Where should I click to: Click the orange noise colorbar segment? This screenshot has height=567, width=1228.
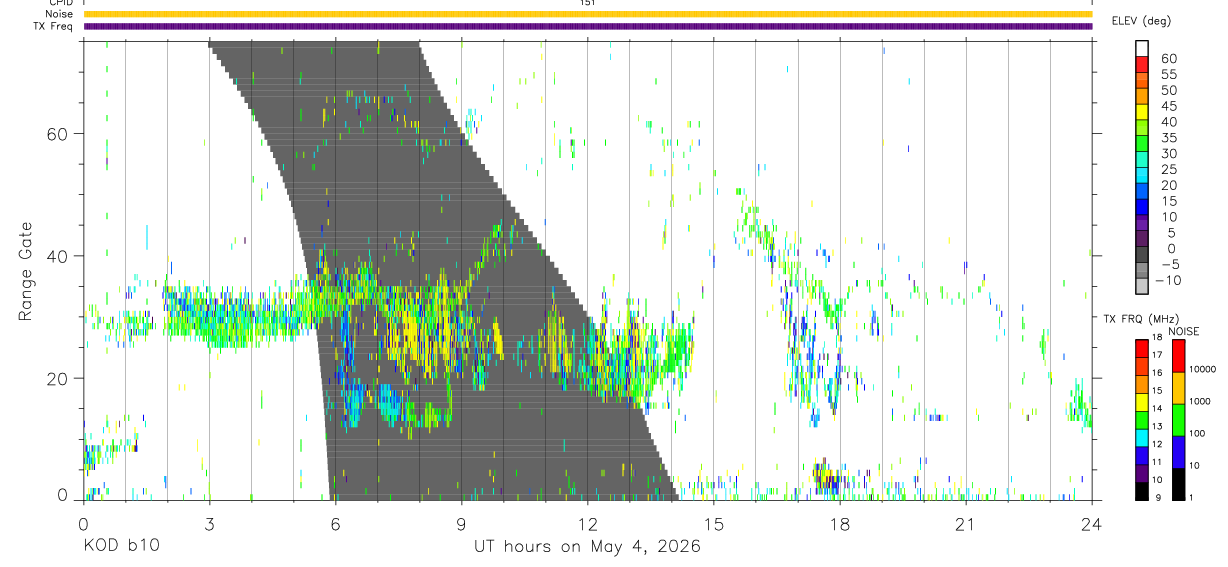coord(1179,388)
